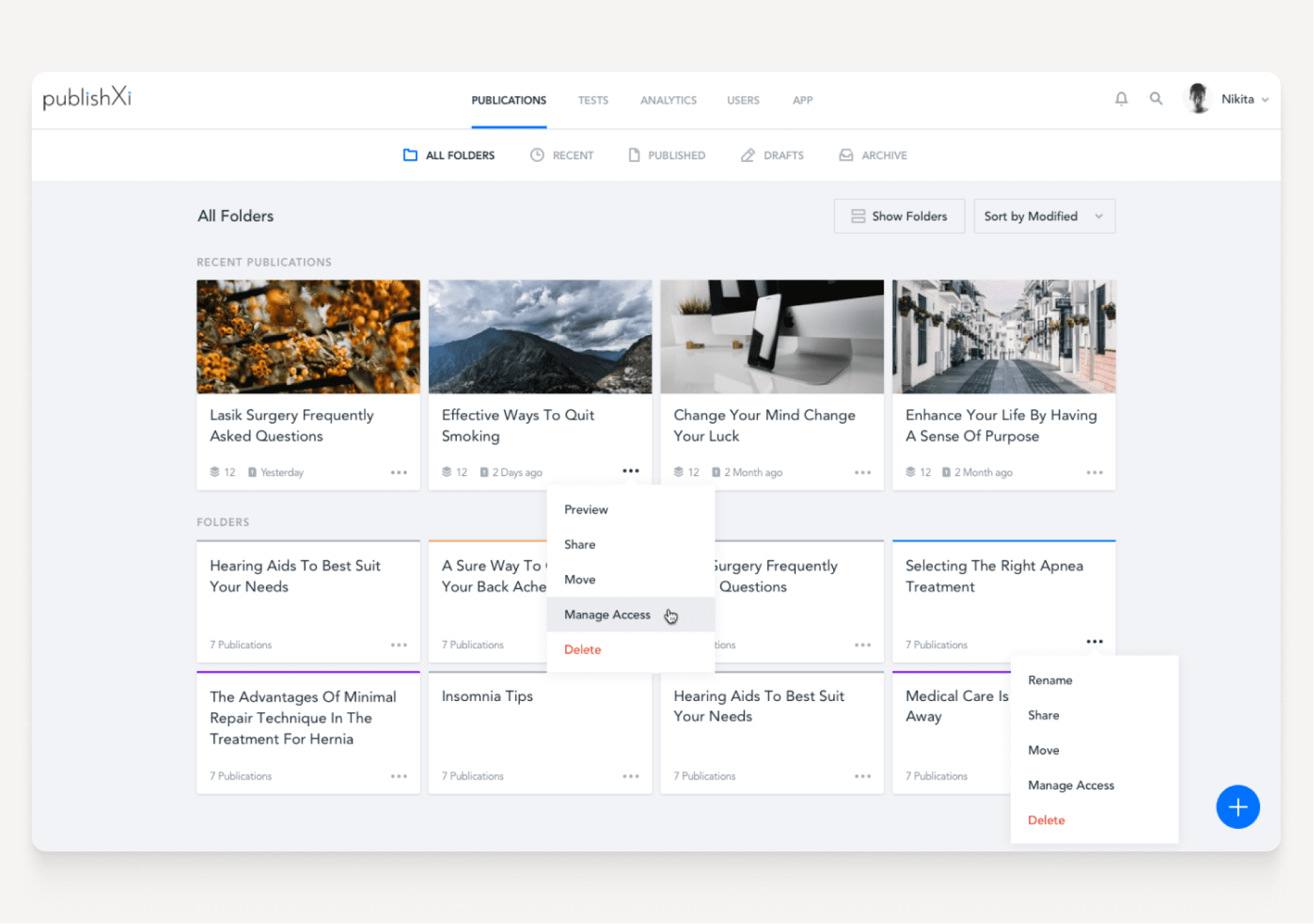Toggle options menu on Insomnia Tips folder

coord(631,776)
